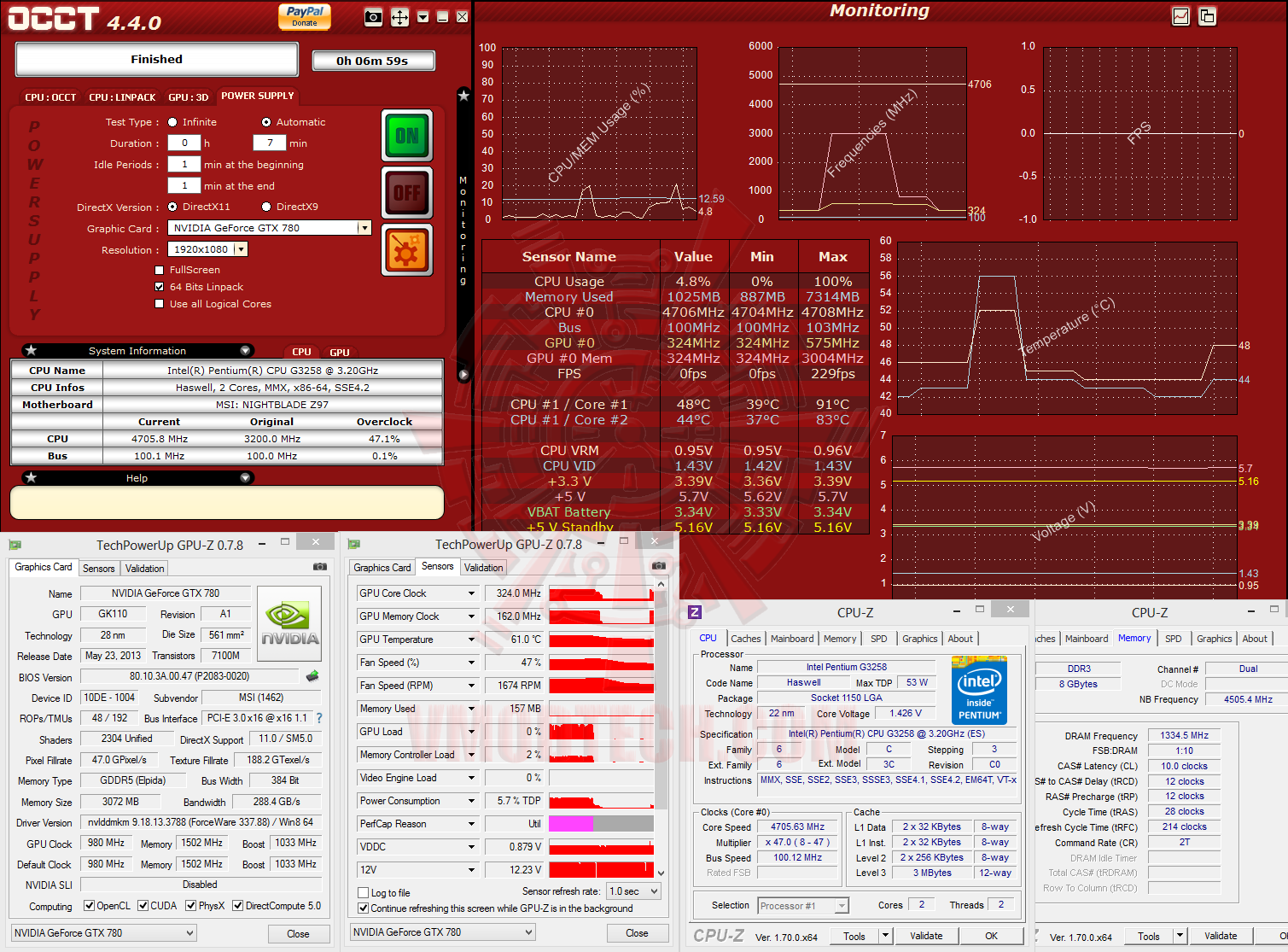Open the SPD tab in the CPU-tab CPU-Z window

tap(878, 639)
